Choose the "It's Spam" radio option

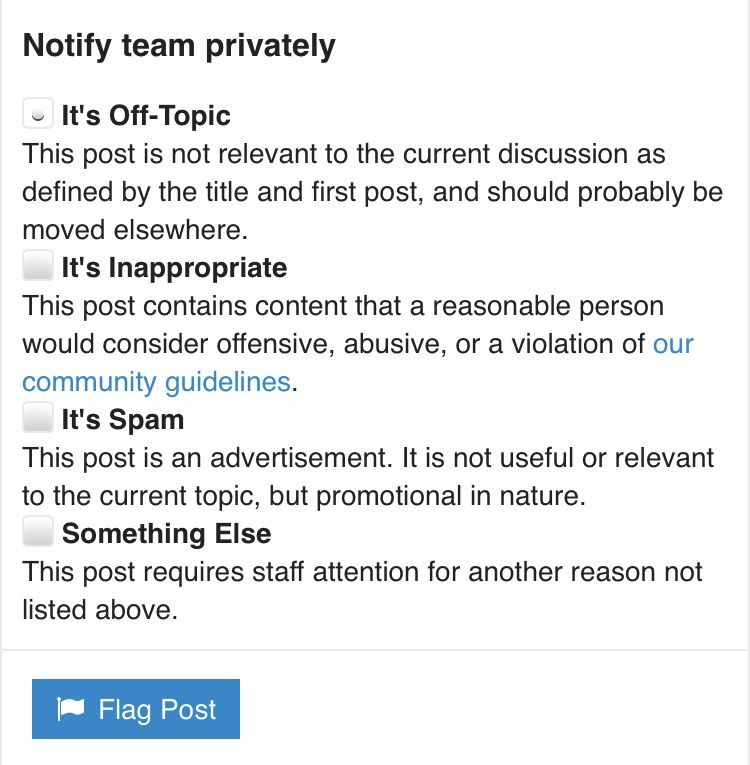click(x=37, y=418)
